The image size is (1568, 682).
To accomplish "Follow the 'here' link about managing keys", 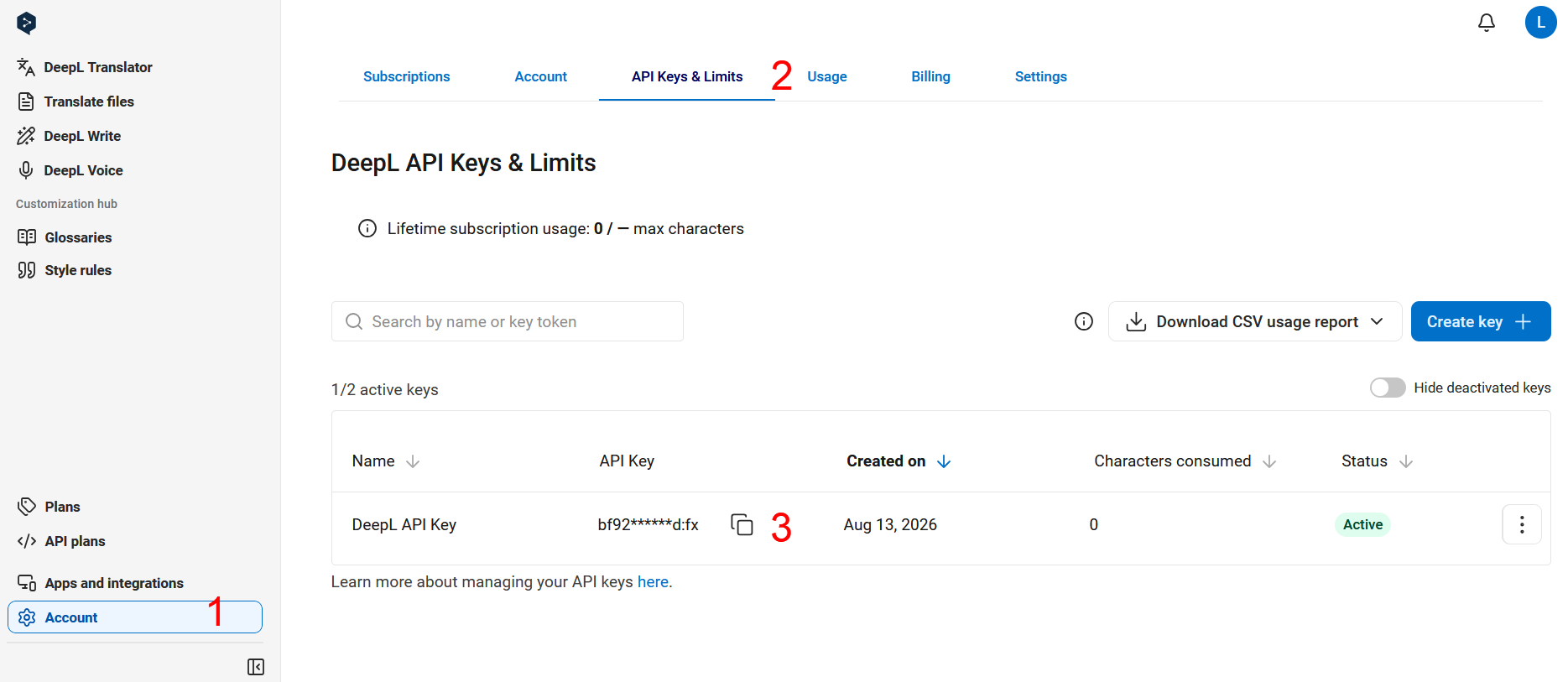I will pyautogui.click(x=653, y=582).
